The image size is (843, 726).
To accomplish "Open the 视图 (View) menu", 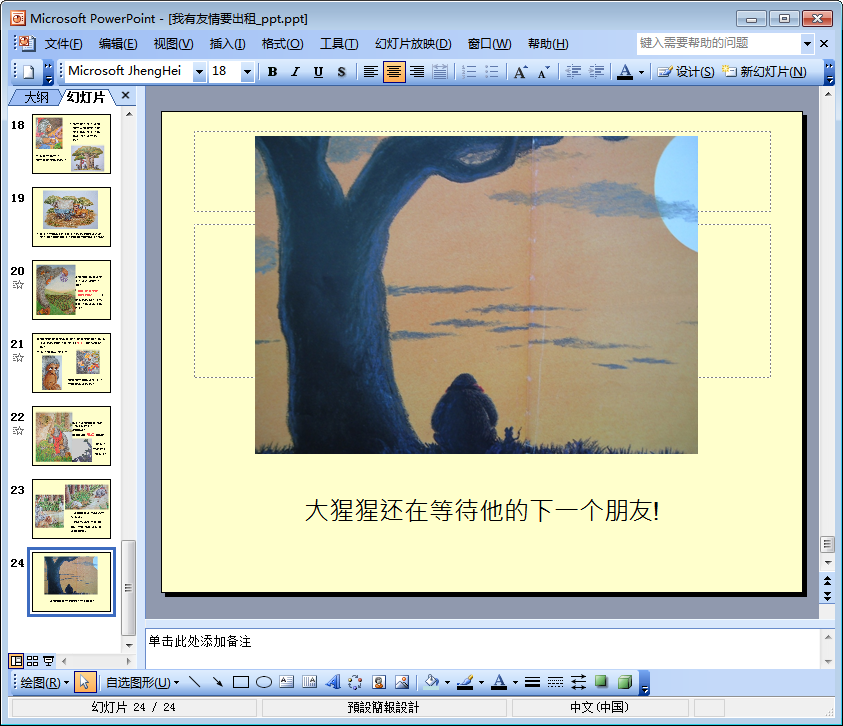I will [x=173, y=44].
